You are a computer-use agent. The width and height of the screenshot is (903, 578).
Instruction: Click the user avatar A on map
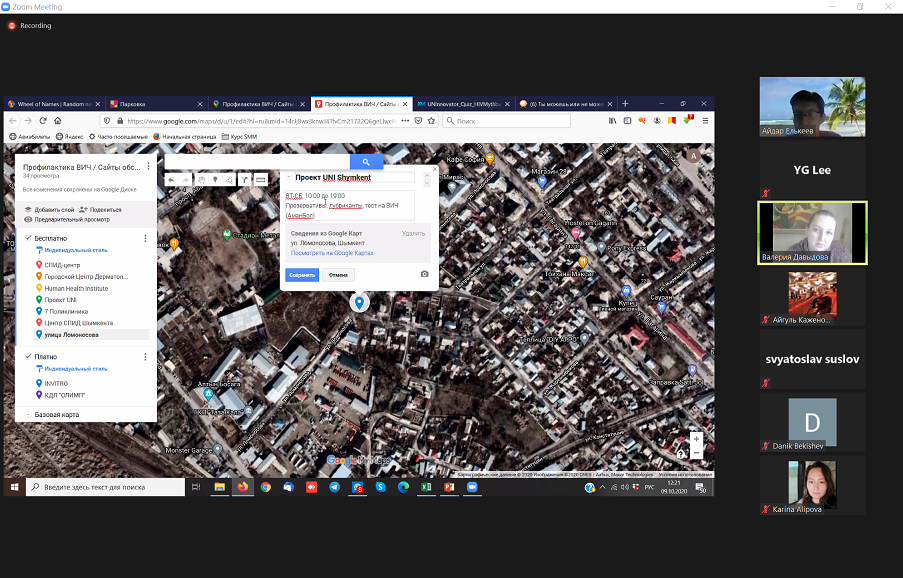[x=693, y=156]
